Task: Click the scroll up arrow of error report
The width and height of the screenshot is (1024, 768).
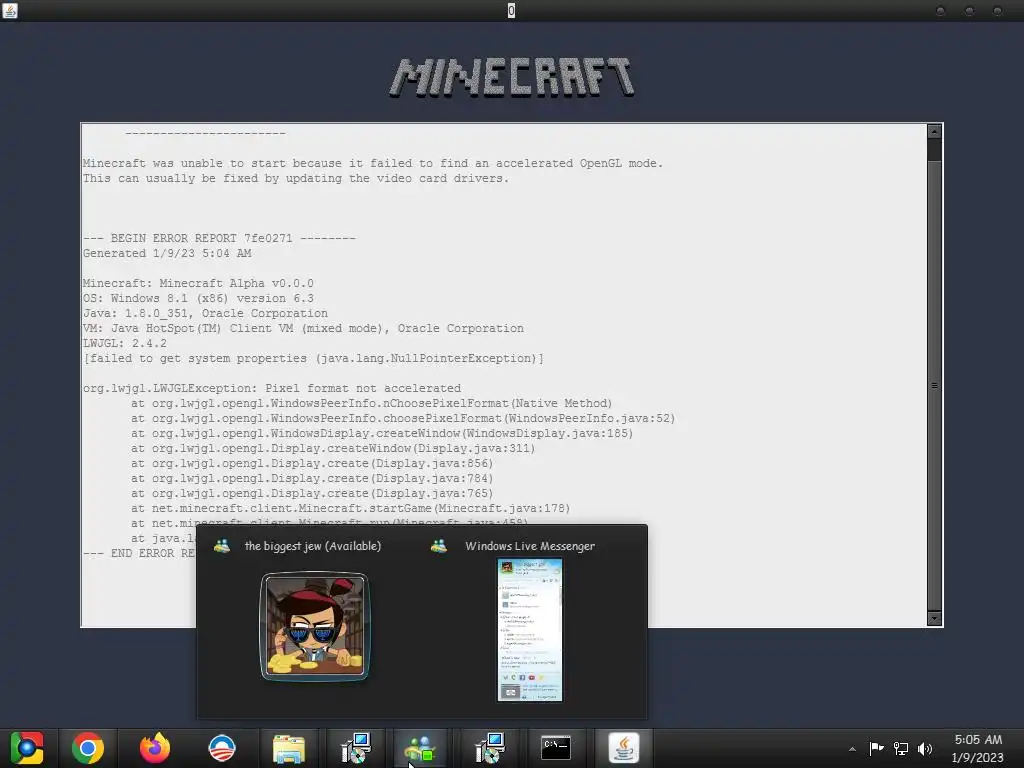Action: (935, 131)
